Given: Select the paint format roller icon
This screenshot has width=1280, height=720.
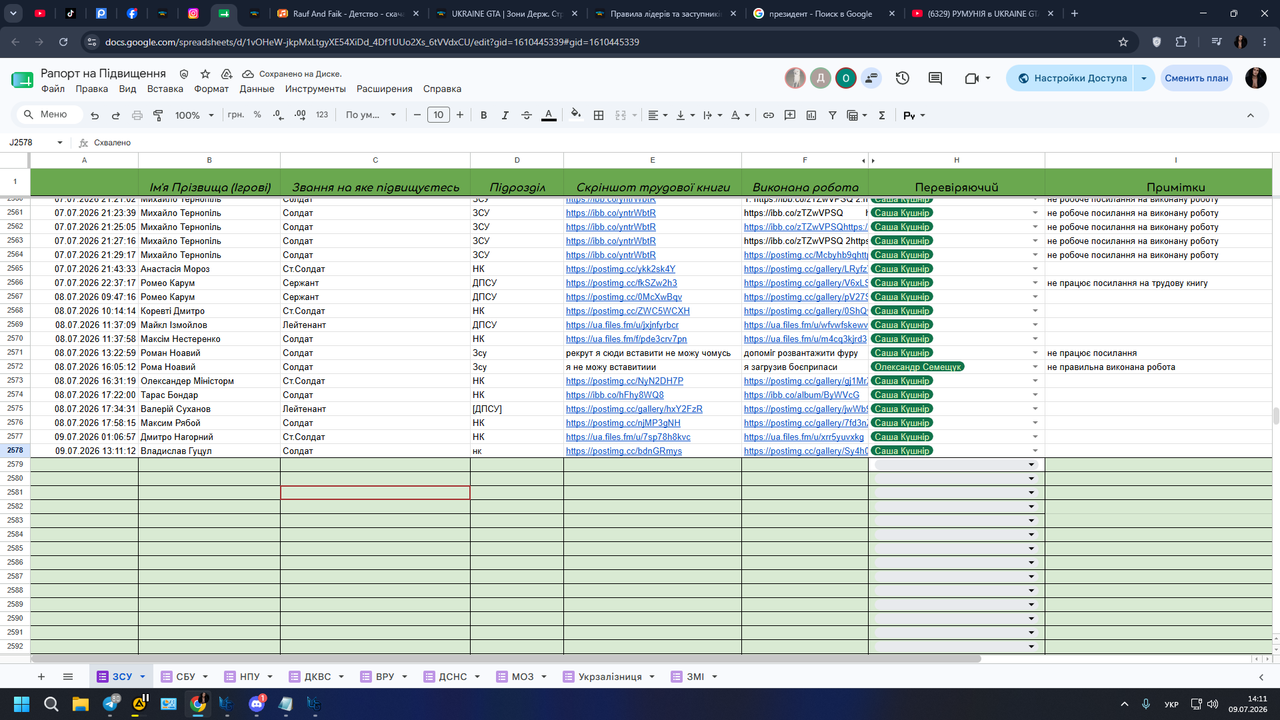Looking at the screenshot, I should click(x=158, y=115).
